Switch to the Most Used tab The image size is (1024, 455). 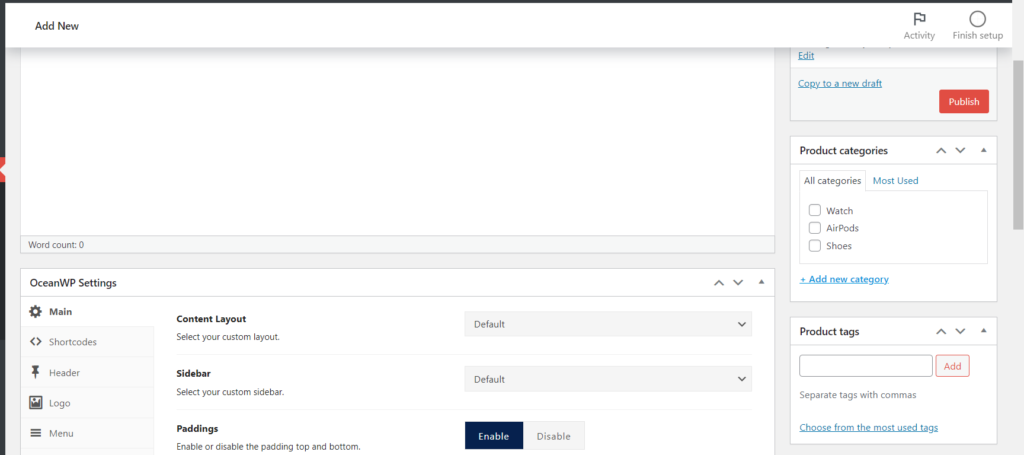pos(895,181)
